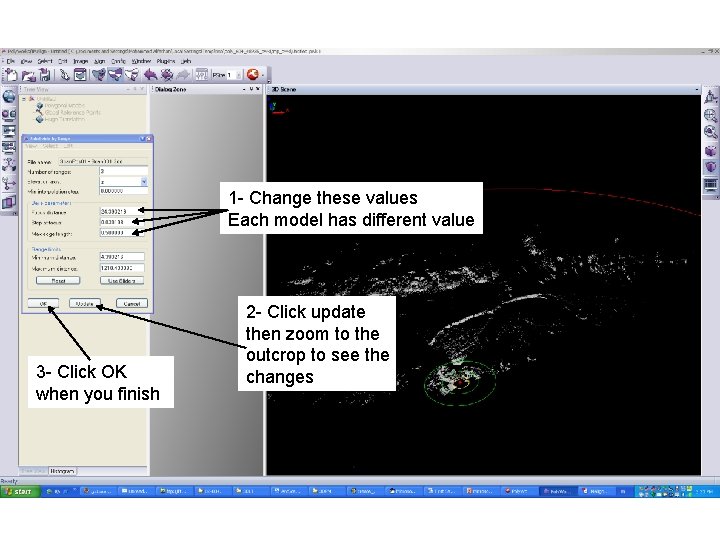Click the striped grid icon on right toolbar
The height and width of the screenshot is (540, 720).
click(x=711, y=185)
